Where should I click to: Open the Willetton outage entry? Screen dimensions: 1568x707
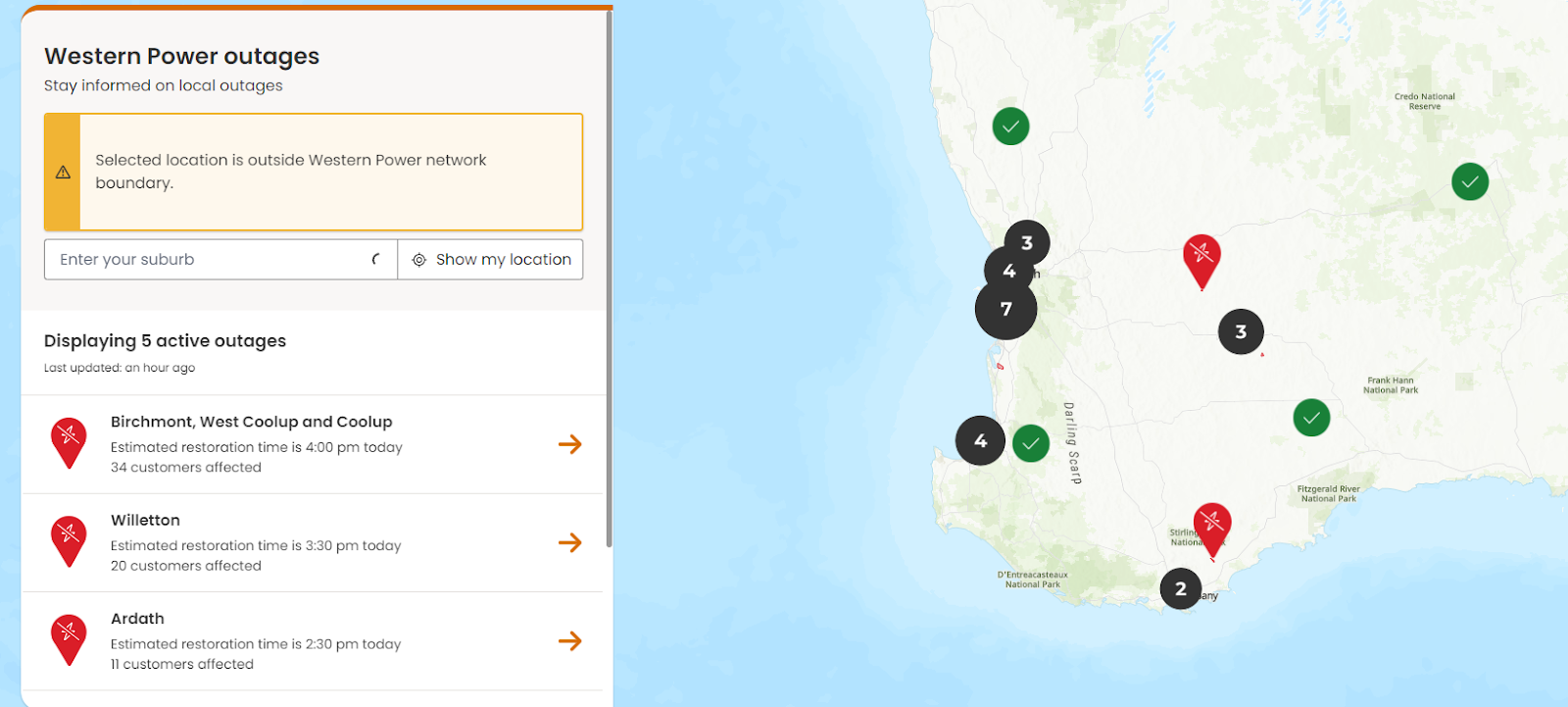314,542
